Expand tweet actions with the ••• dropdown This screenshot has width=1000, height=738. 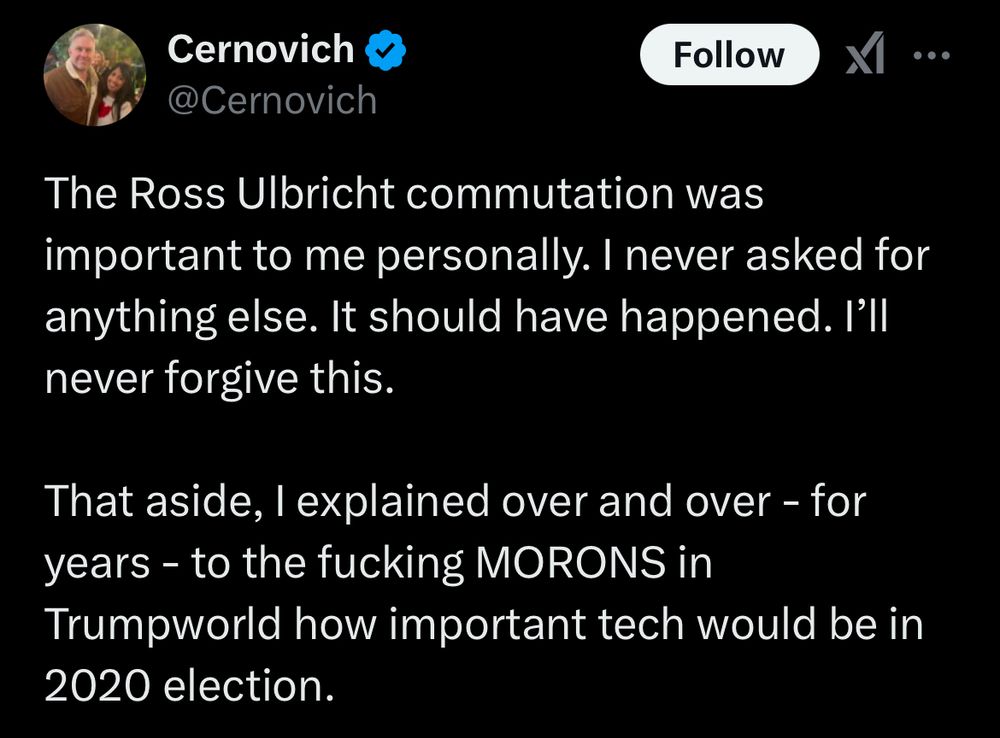click(x=932, y=55)
